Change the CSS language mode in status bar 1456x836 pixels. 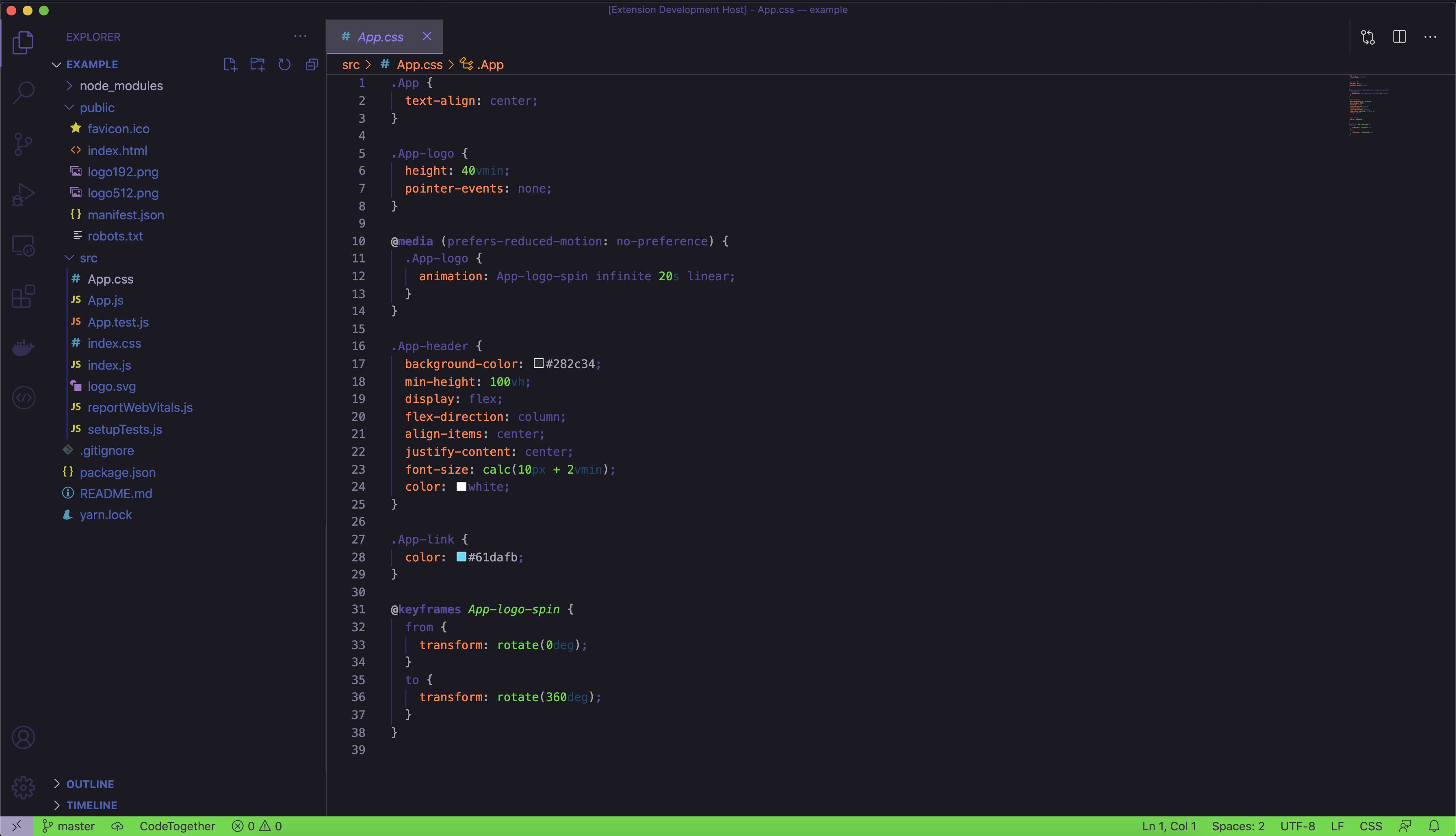pos(1370,826)
